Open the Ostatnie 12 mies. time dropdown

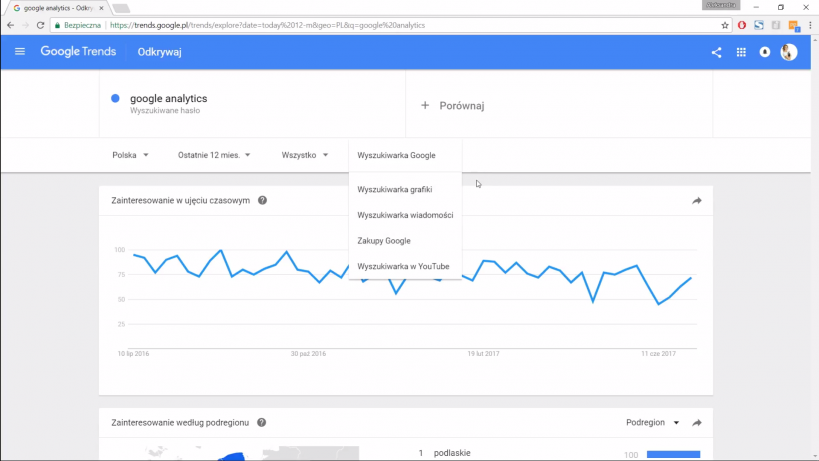[x=214, y=155]
